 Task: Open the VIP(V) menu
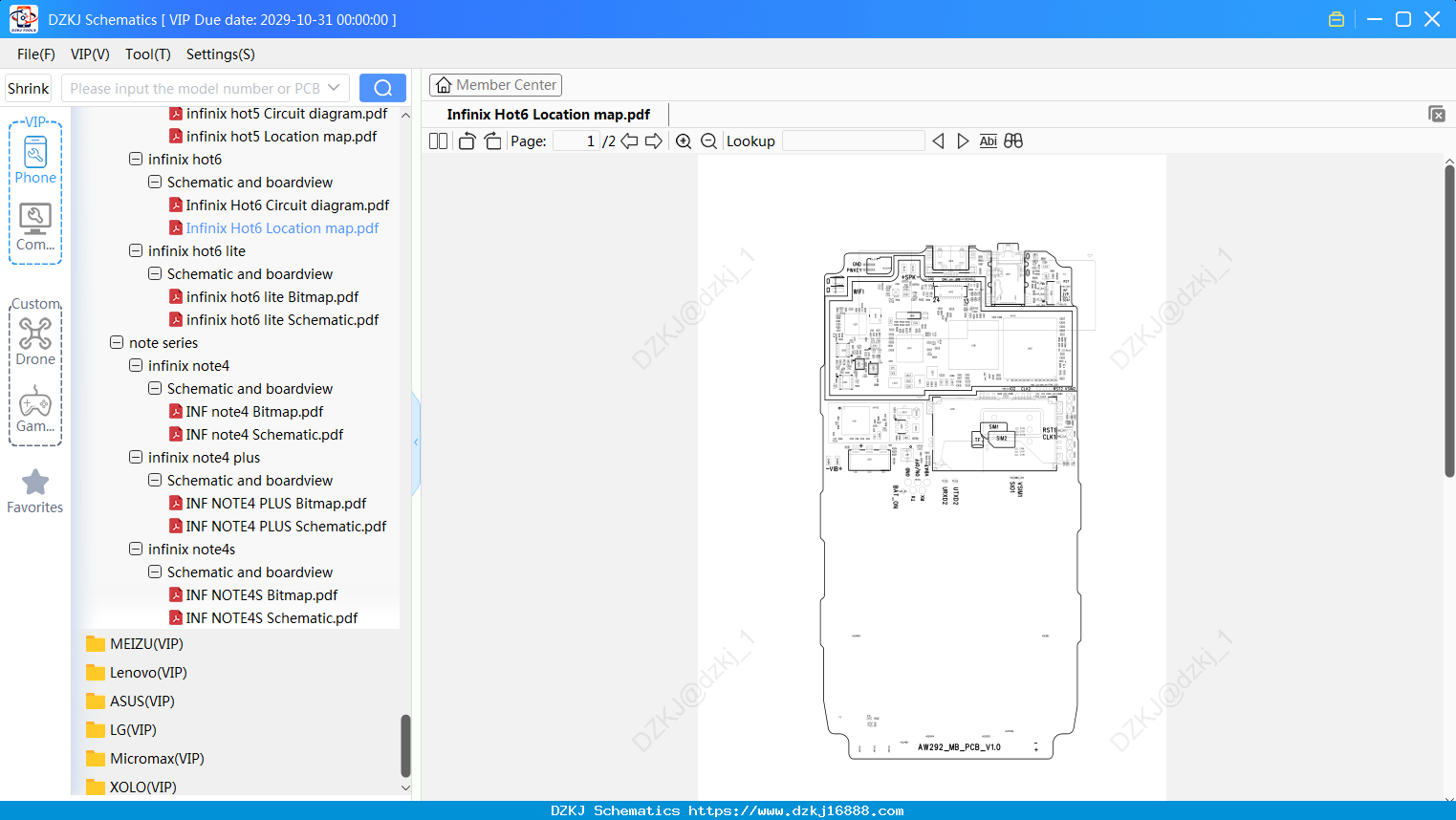(90, 54)
